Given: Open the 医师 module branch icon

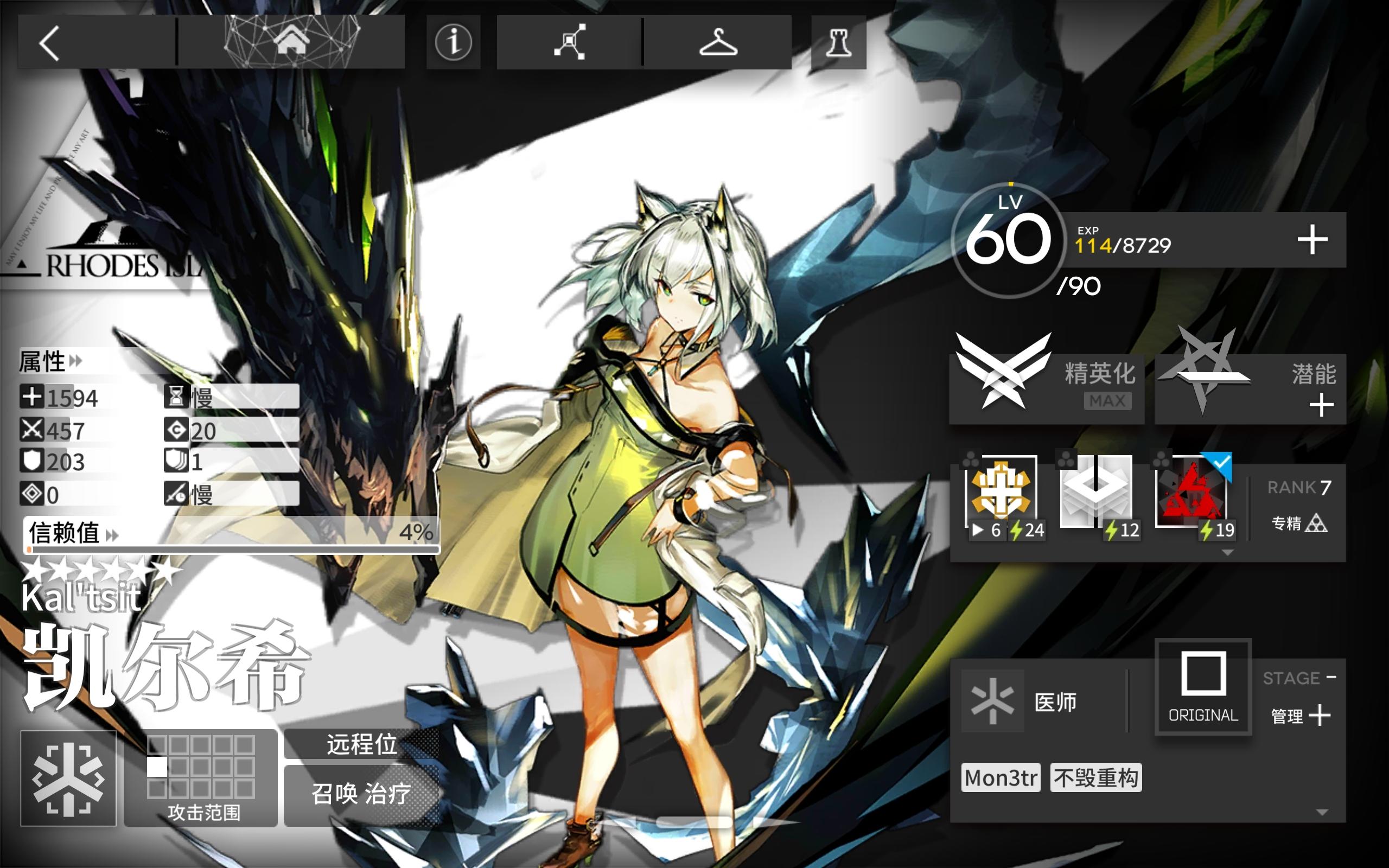Looking at the screenshot, I should (x=992, y=701).
